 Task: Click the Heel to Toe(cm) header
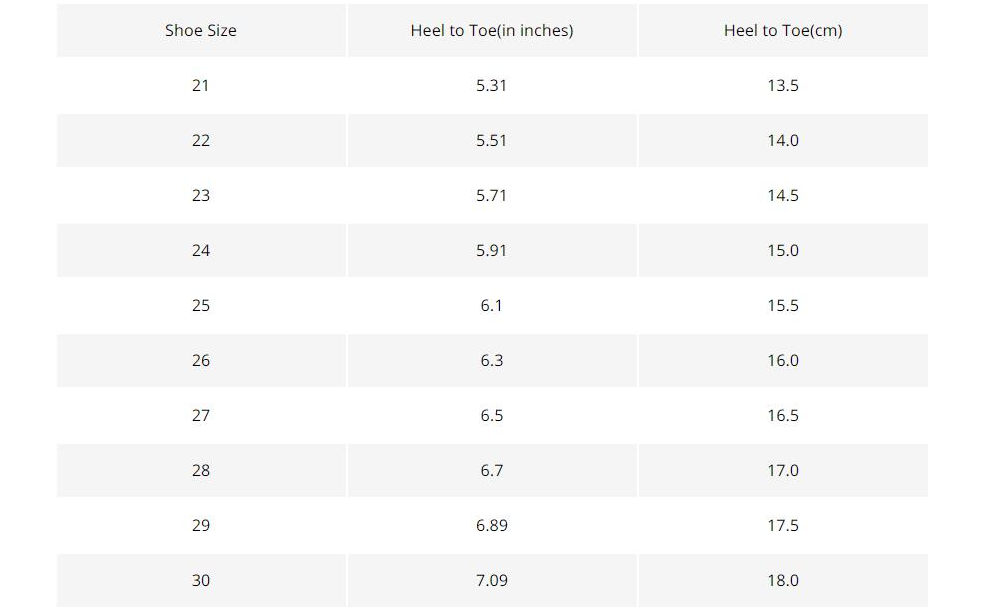(x=783, y=31)
